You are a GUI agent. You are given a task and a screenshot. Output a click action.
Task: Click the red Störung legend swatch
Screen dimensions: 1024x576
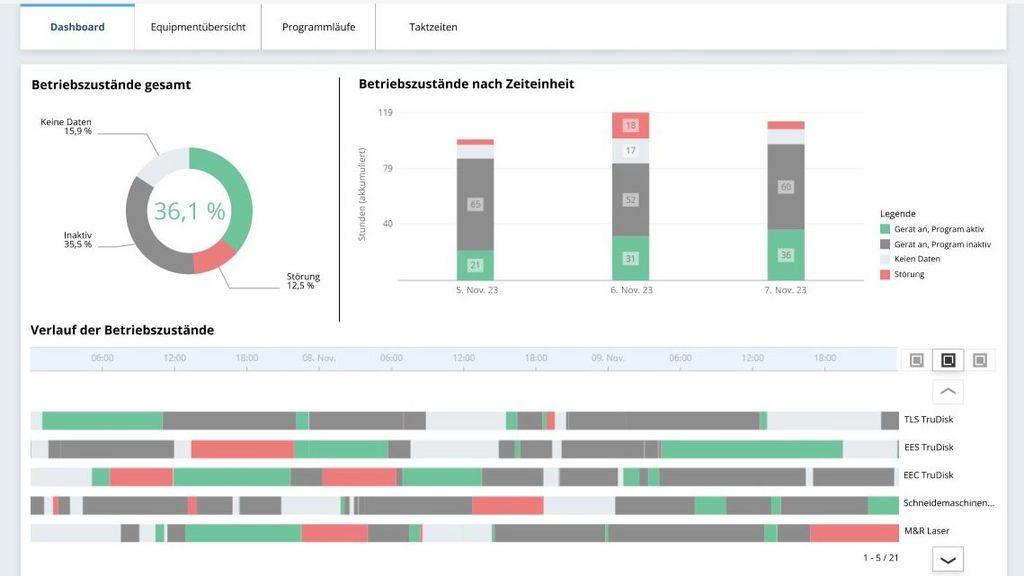(885, 274)
